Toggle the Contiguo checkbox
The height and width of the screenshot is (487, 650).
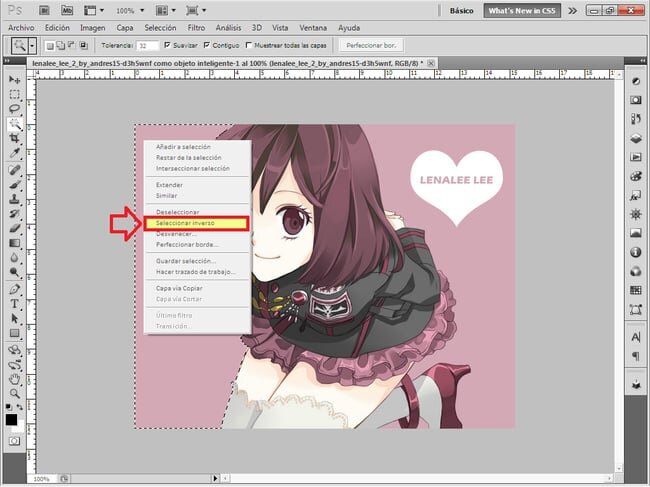coord(207,45)
